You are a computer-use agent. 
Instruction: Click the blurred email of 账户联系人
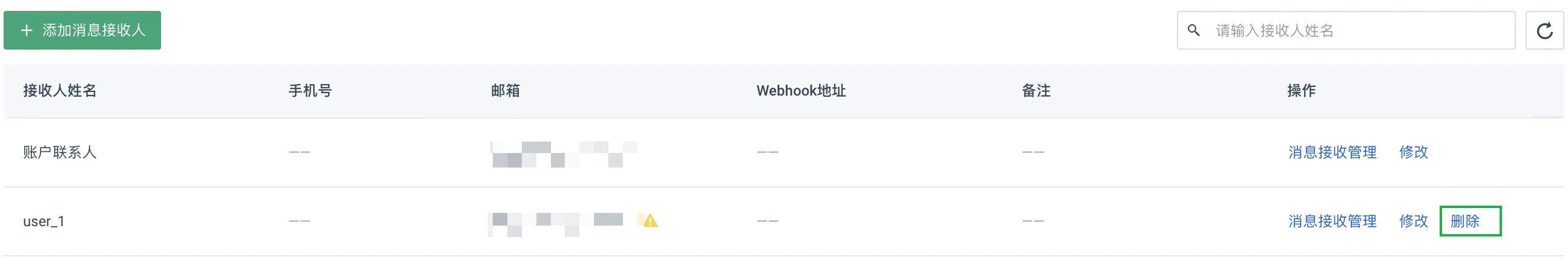point(564,154)
